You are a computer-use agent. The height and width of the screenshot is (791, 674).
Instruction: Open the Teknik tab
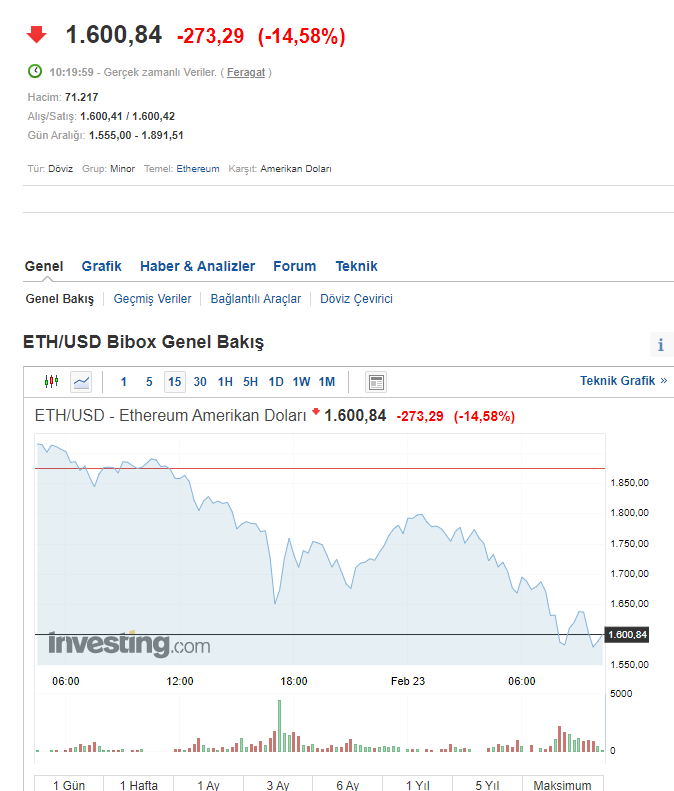pyautogui.click(x=356, y=266)
